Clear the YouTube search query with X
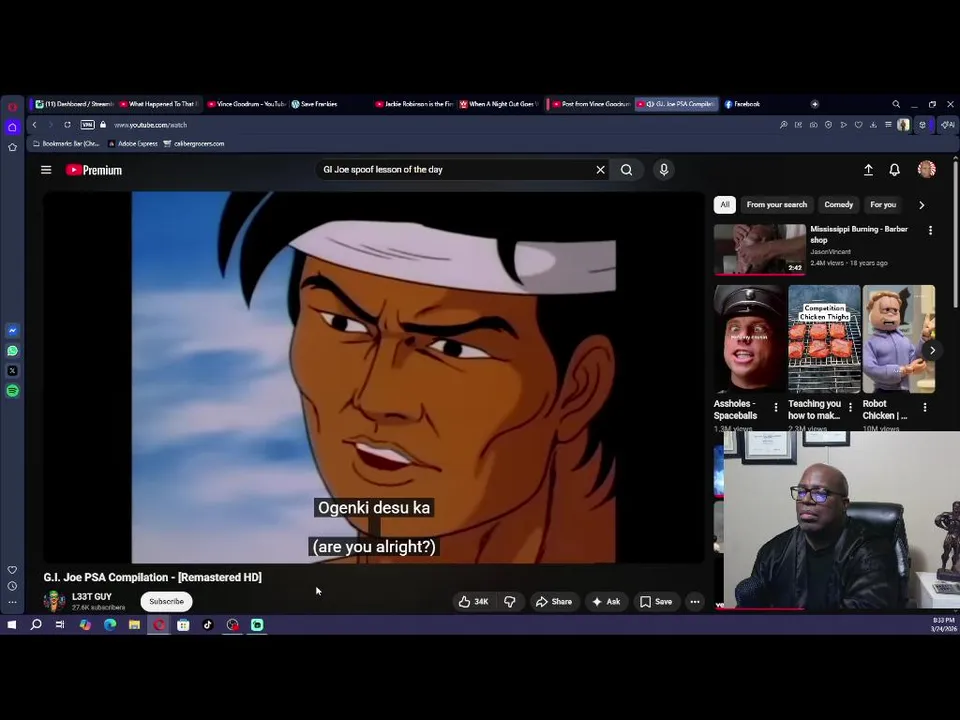960x720 pixels. pos(600,170)
